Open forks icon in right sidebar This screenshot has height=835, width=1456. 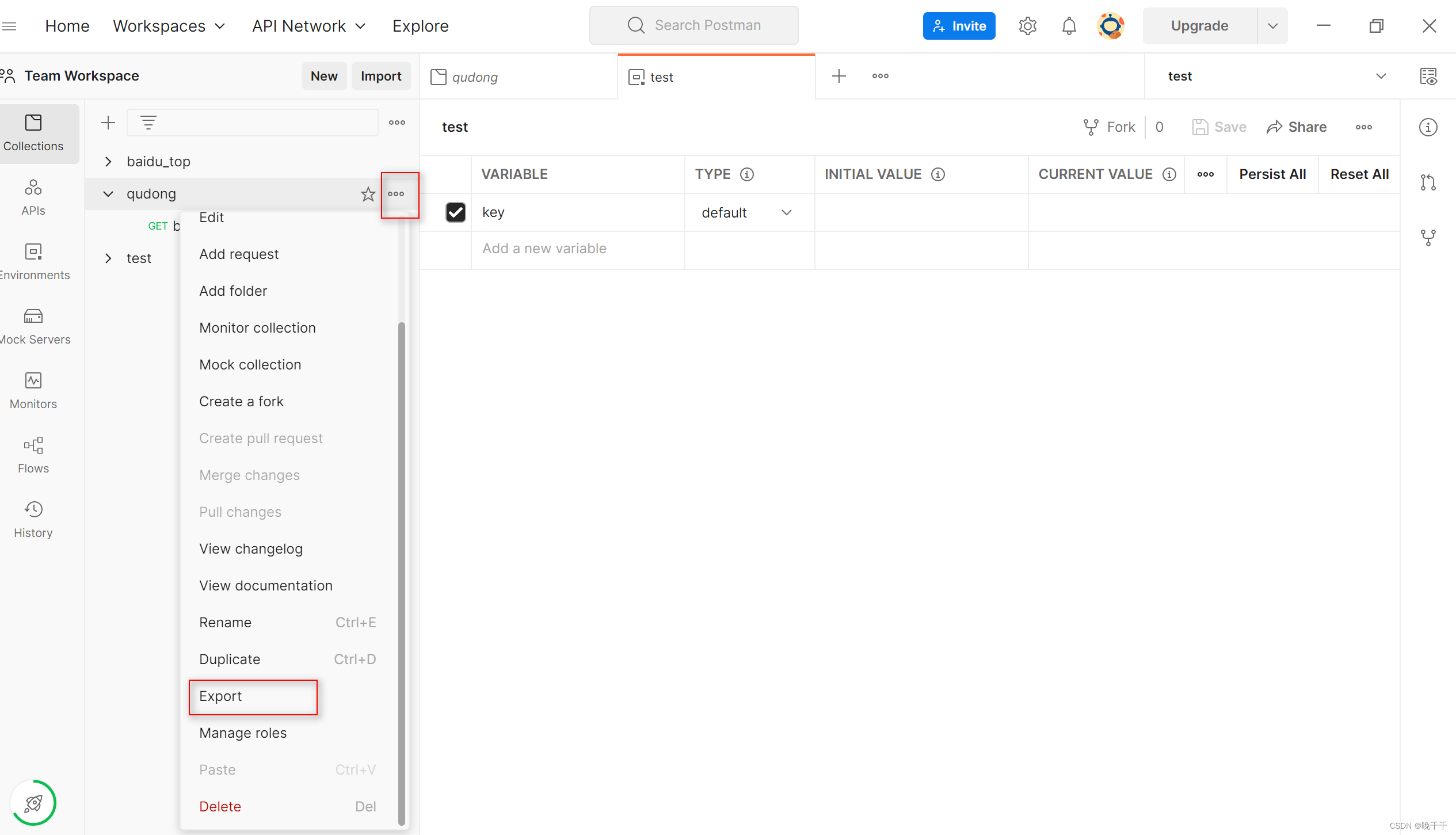tap(1428, 238)
